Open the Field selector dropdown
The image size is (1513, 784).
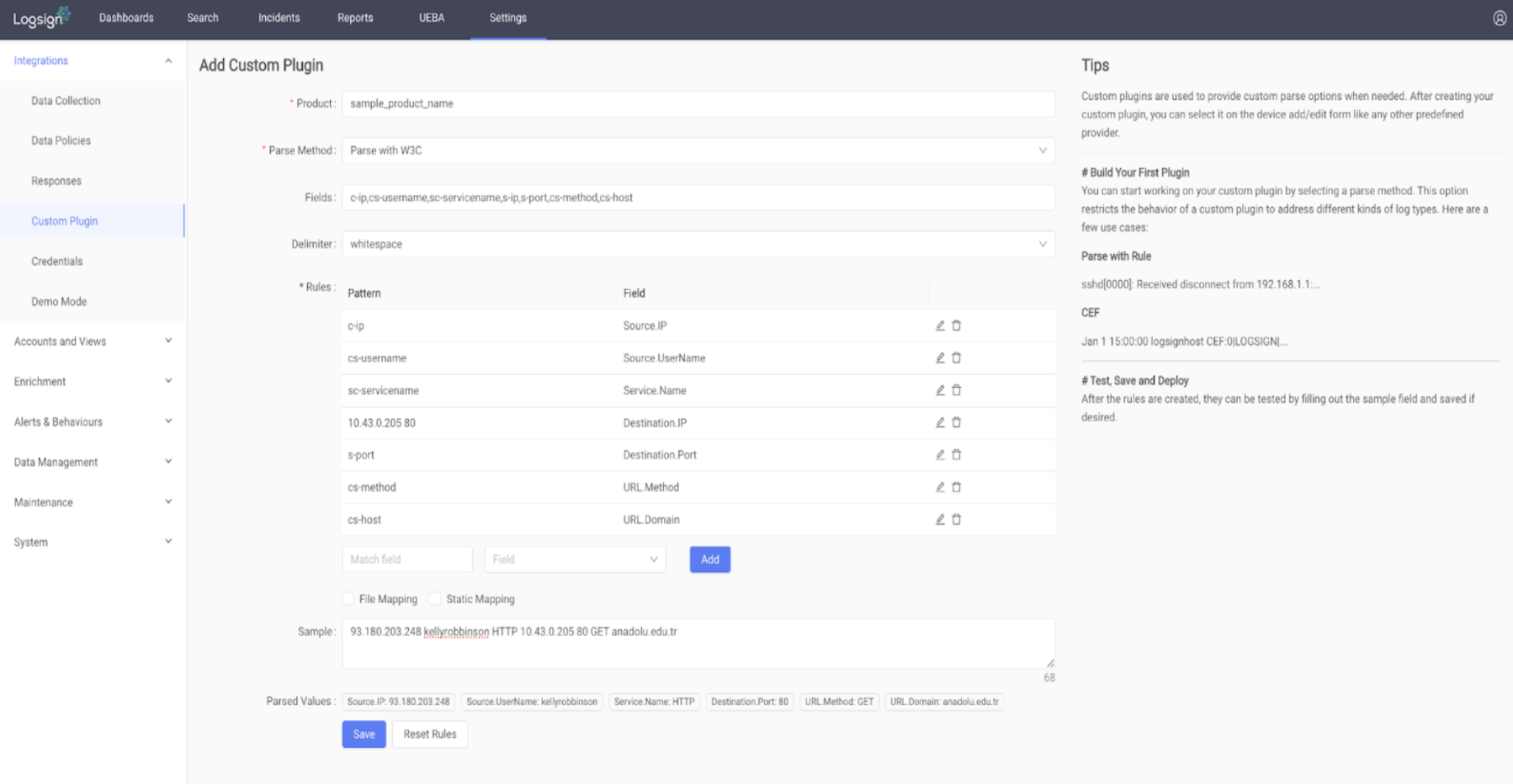pos(576,559)
